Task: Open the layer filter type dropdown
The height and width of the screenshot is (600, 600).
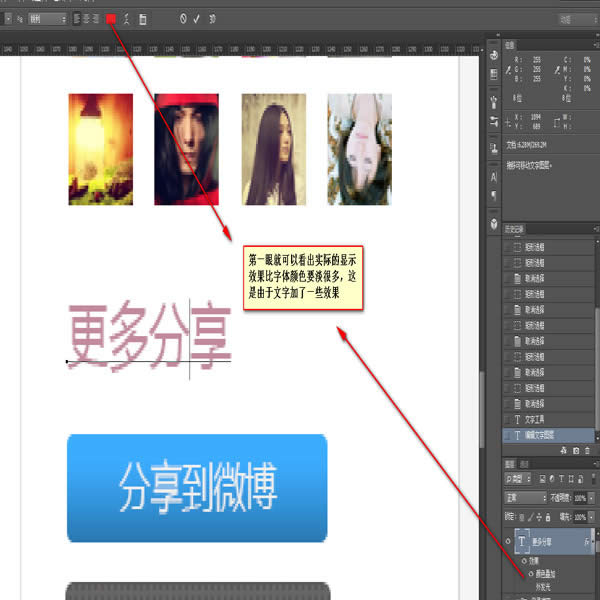Action: click(x=518, y=478)
